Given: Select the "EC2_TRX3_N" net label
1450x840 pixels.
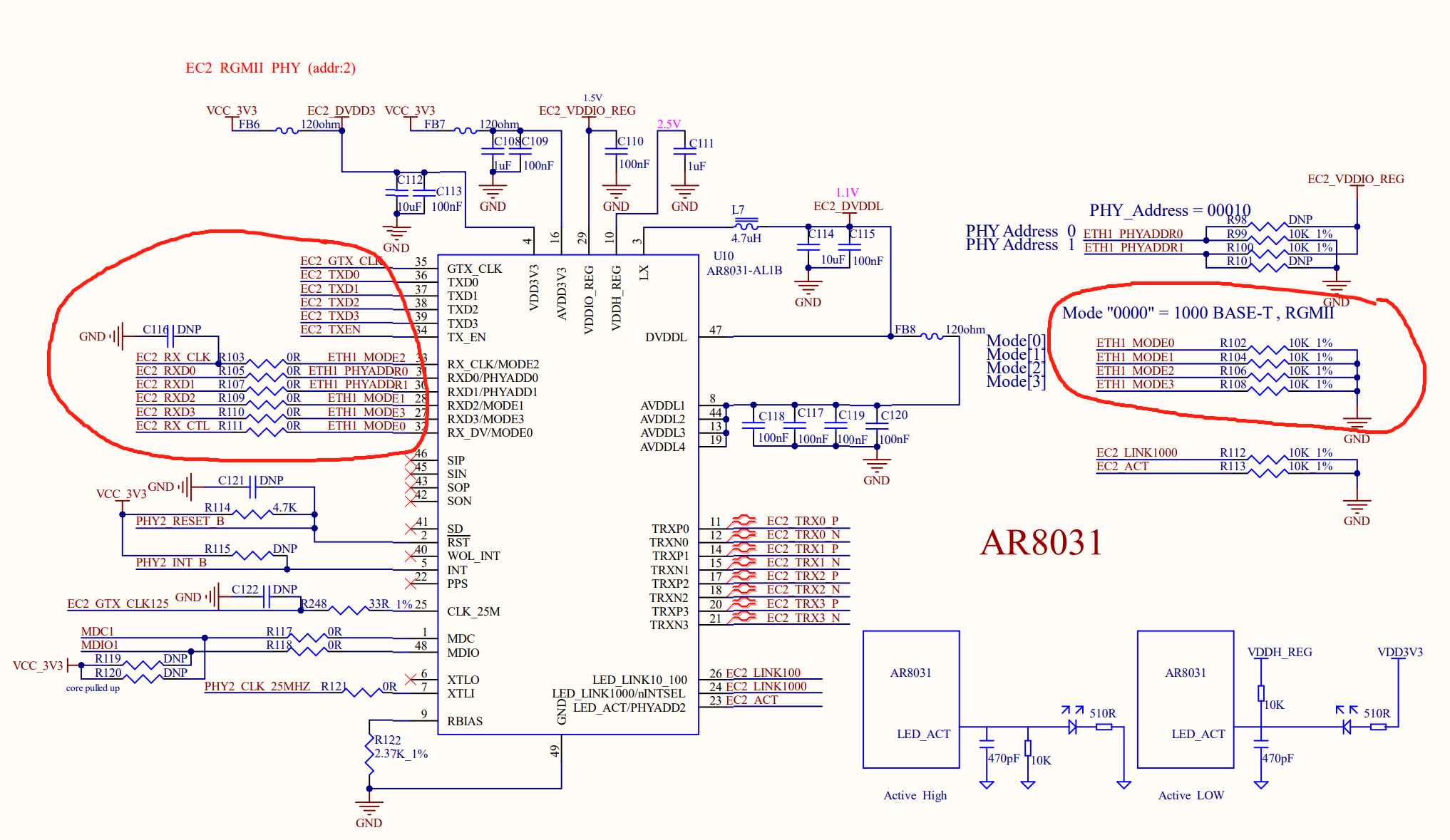Looking at the screenshot, I should pos(803,618).
